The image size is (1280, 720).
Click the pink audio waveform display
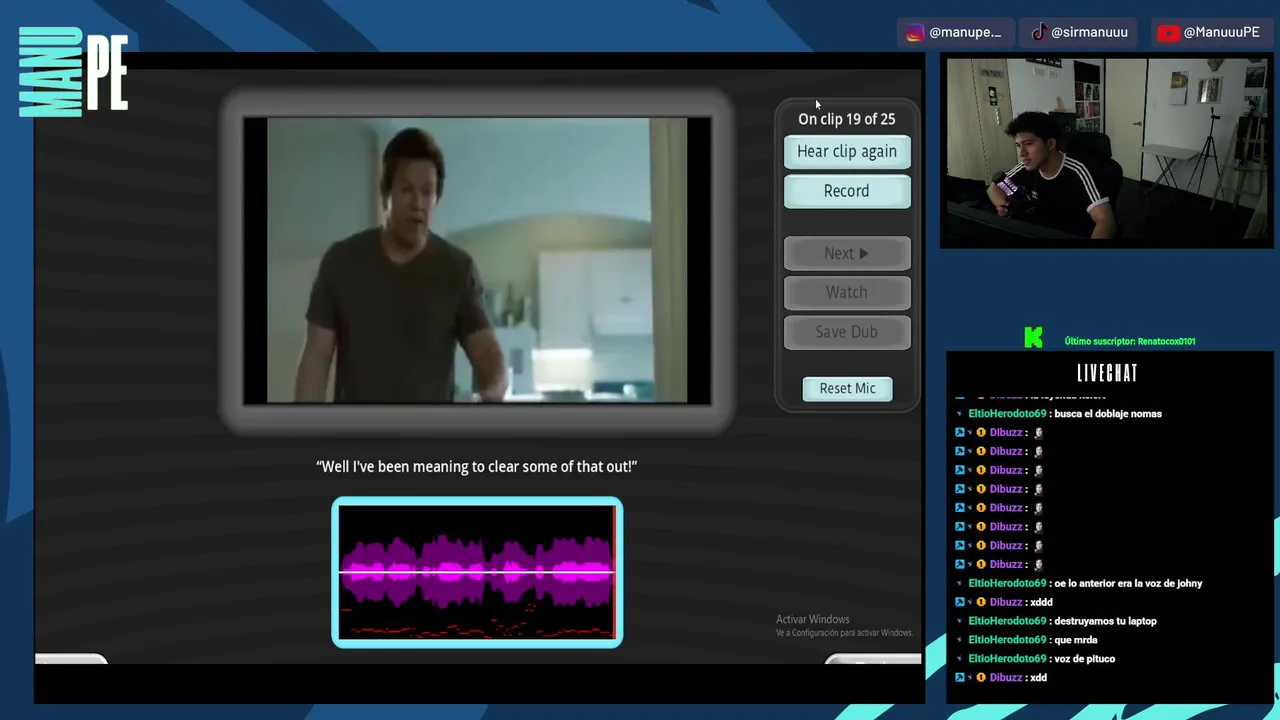[x=477, y=572]
